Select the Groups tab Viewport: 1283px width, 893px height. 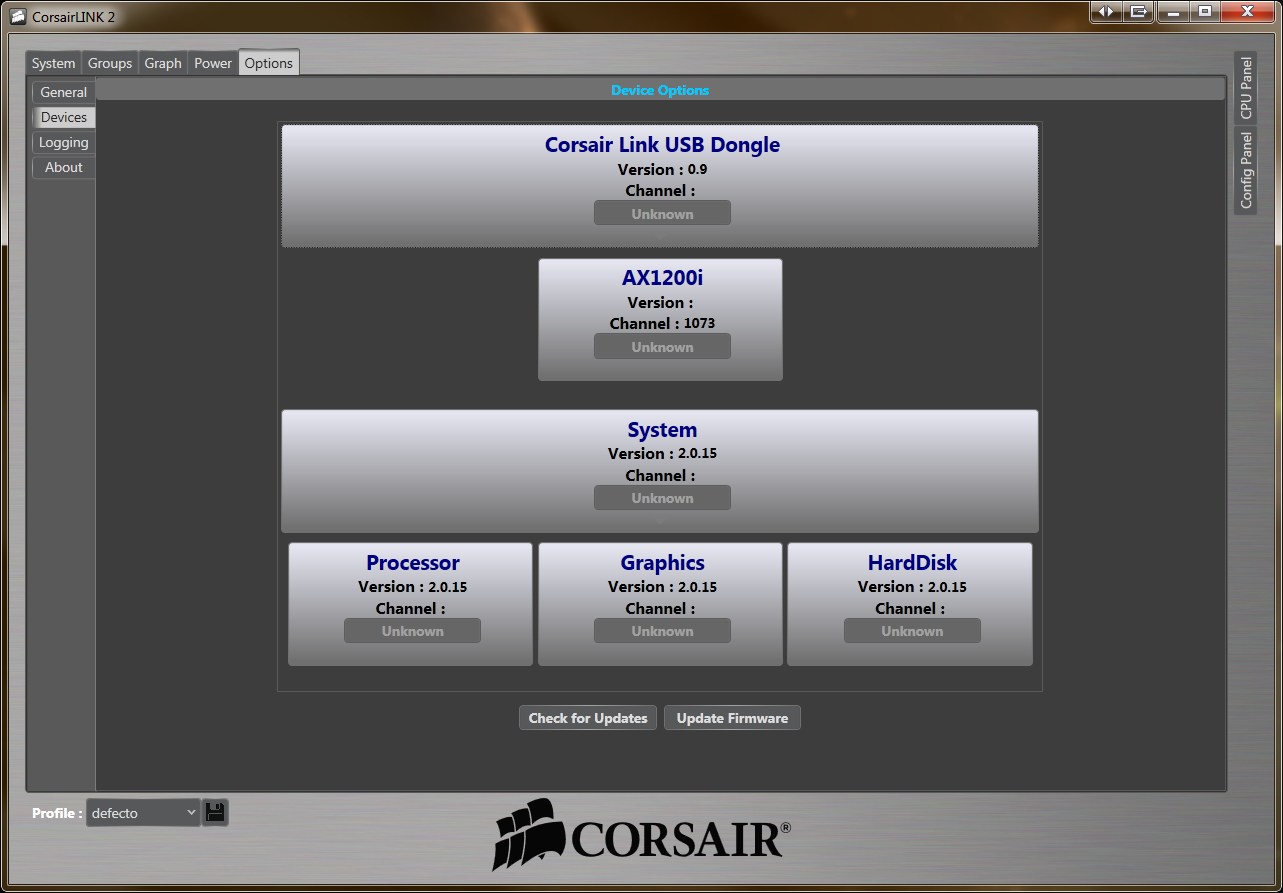coord(110,63)
